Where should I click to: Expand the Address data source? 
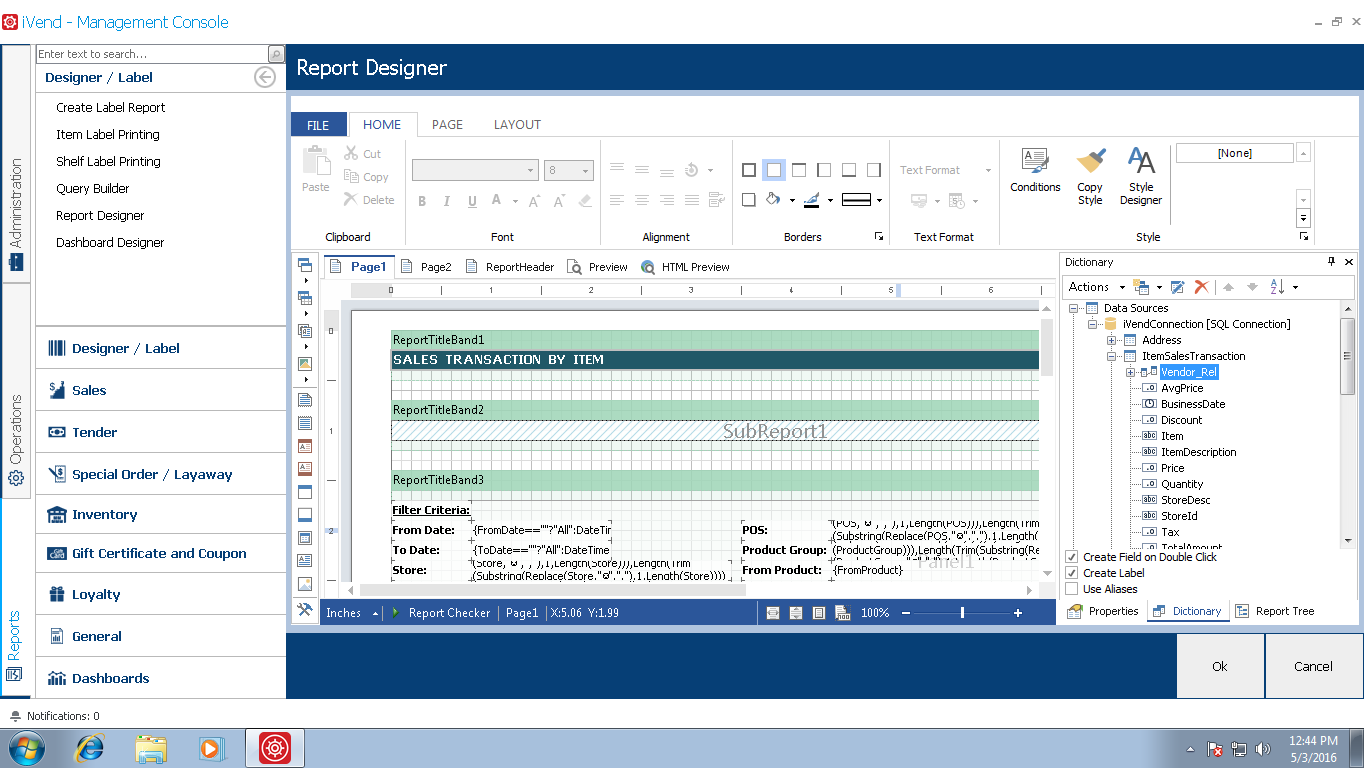pos(1111,340)
